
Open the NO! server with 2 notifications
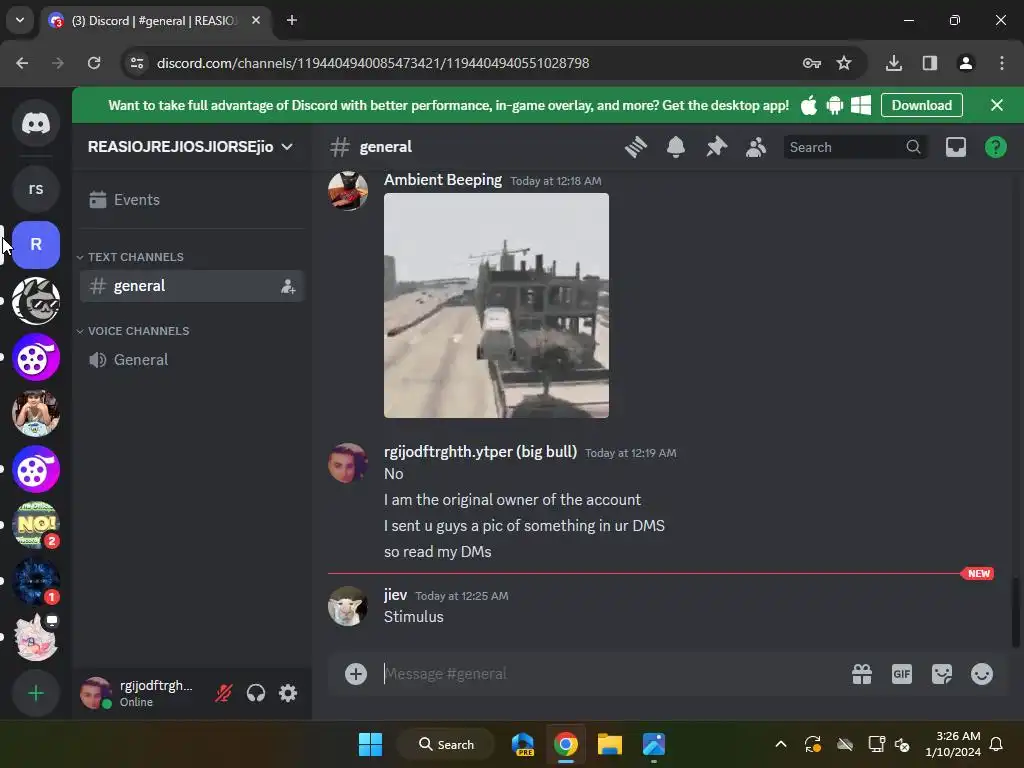click(x=36, y=525)
